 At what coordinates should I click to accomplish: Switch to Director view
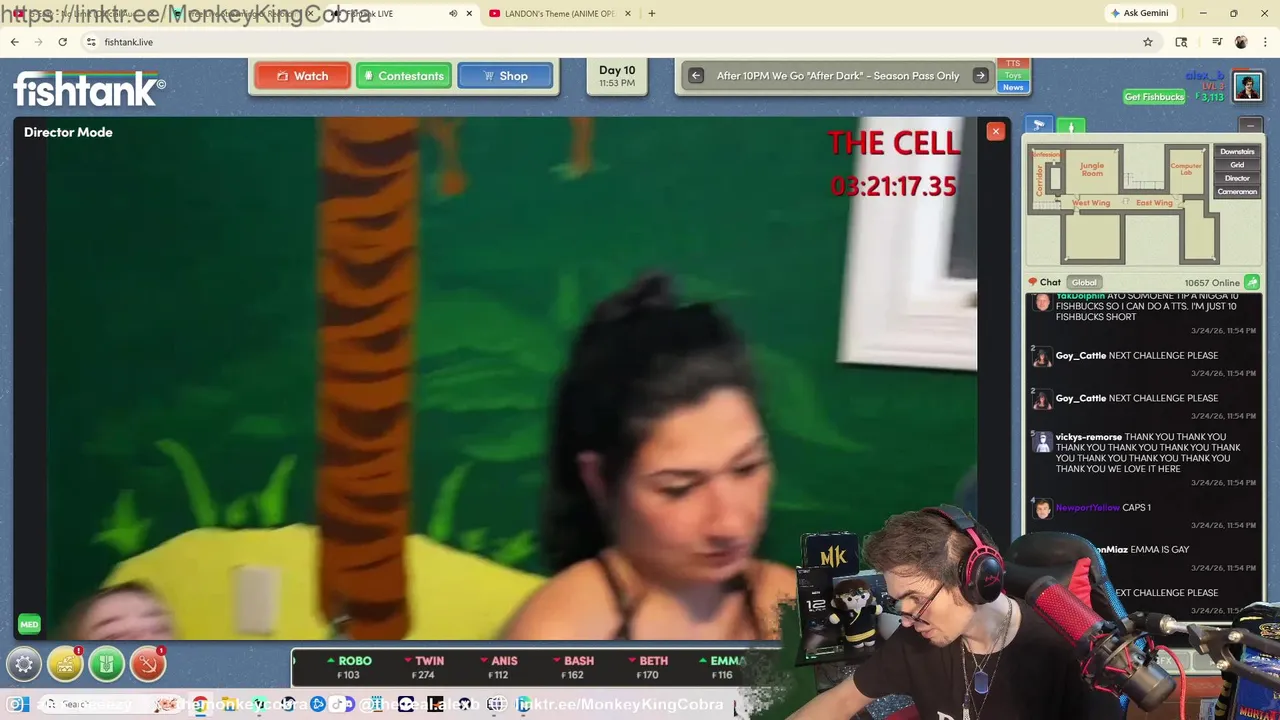(x=1237, y=178)
